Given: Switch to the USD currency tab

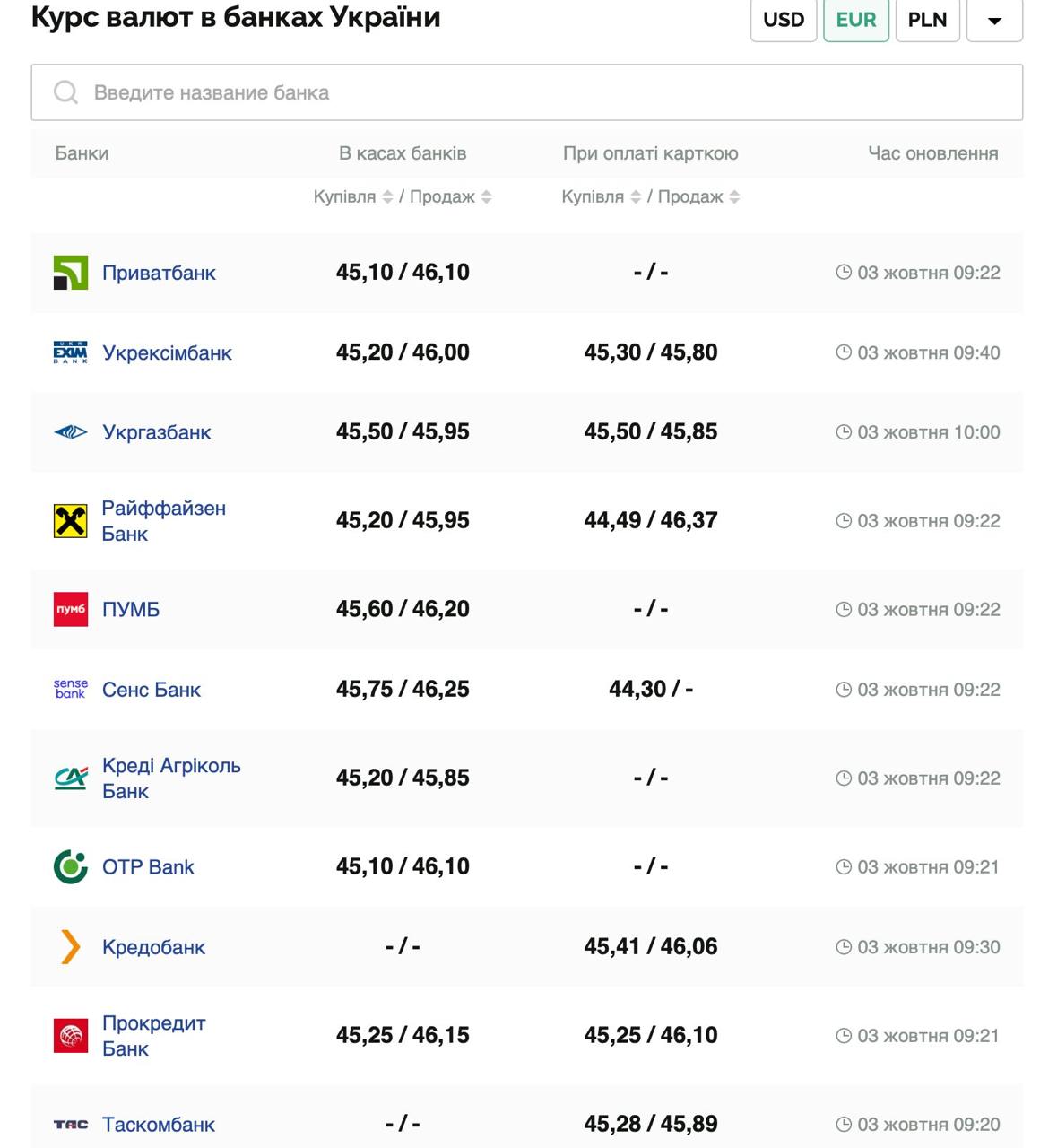Looking at the screenshot, I should pyautogui.click(x=784, y=20).
